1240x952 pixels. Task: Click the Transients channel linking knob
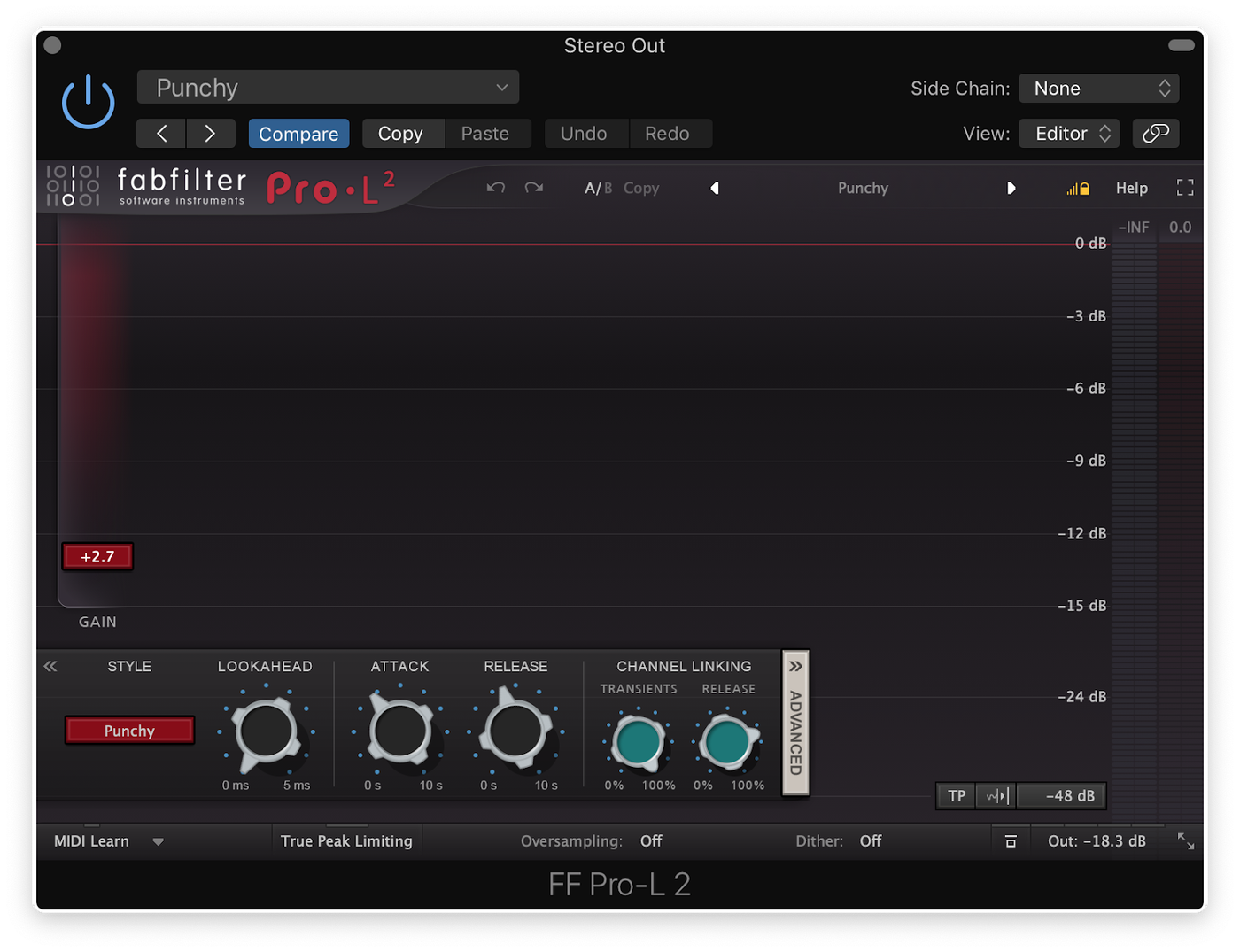pyautogui.click(x=638, y=742)
